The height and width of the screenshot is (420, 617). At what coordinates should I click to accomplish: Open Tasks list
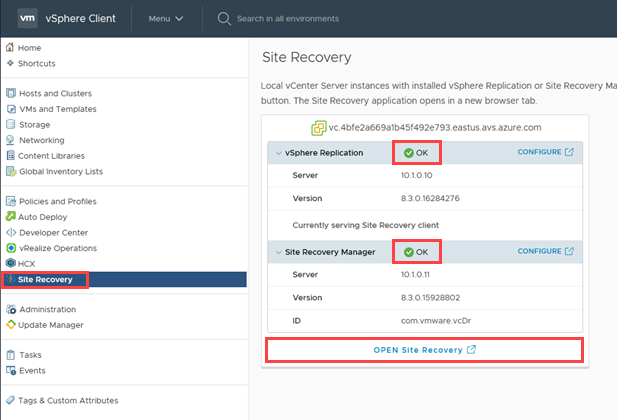click(x=30, y=355)
